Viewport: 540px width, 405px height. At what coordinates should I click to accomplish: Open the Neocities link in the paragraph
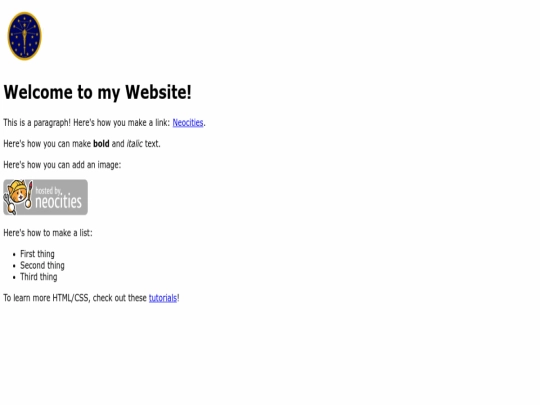(x=188, y=123)
